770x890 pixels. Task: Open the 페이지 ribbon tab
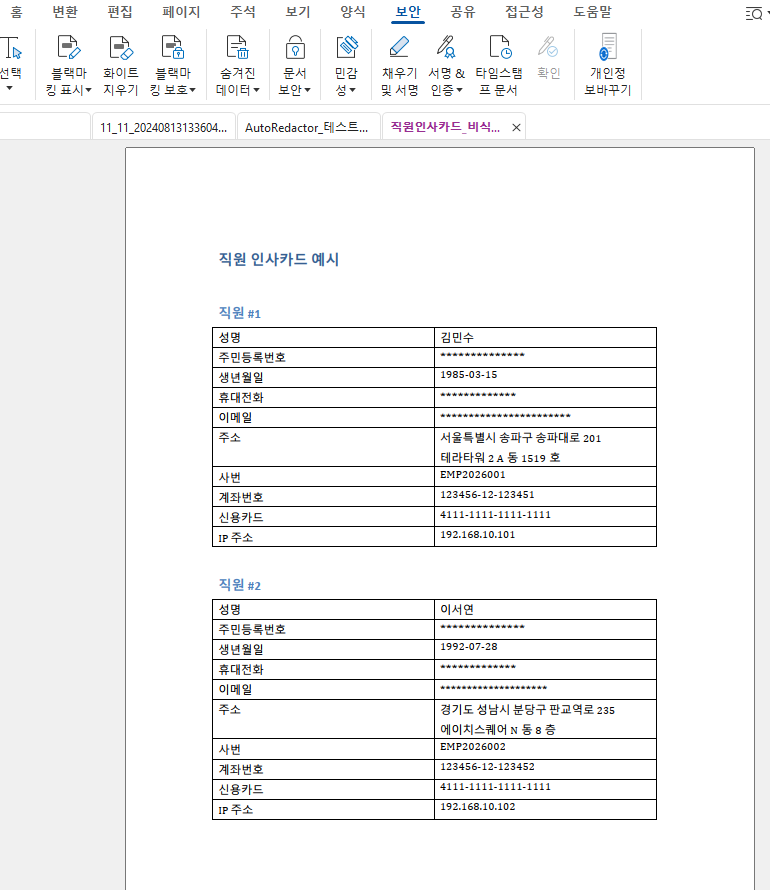pyautogui.click(x=181, y=12)
